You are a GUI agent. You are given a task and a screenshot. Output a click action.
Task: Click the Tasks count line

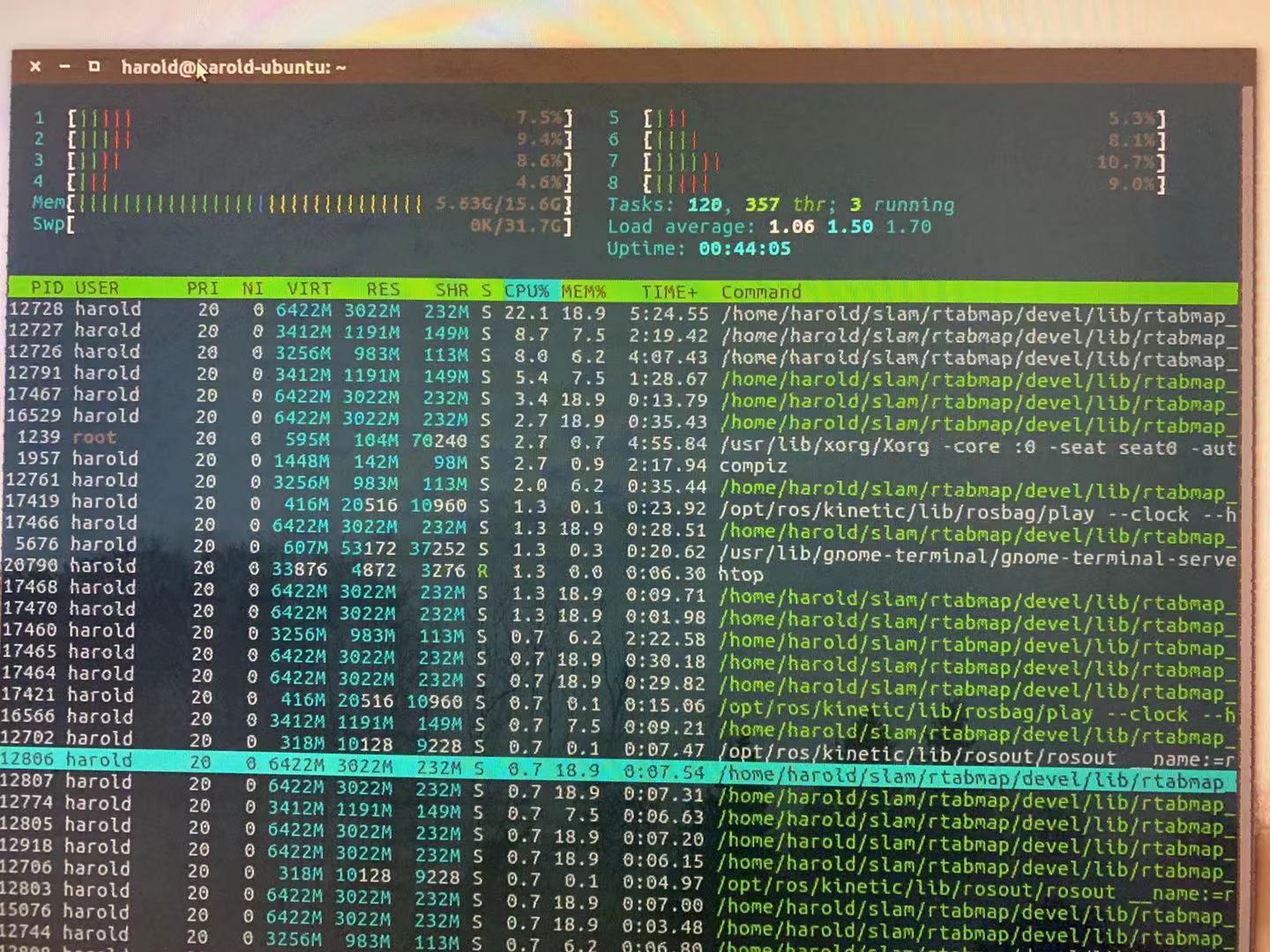(781, 205)
